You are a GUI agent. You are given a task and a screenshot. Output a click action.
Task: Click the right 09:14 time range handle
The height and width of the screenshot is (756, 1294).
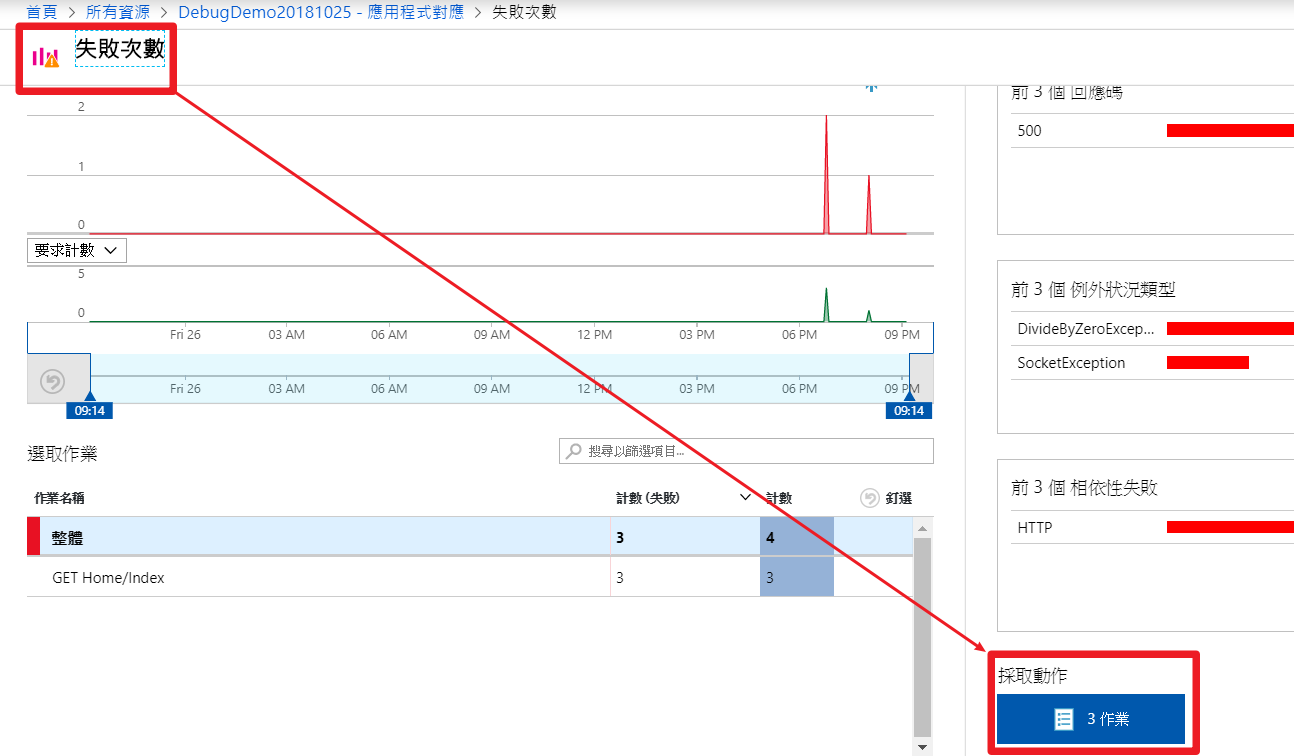point(908,410)
